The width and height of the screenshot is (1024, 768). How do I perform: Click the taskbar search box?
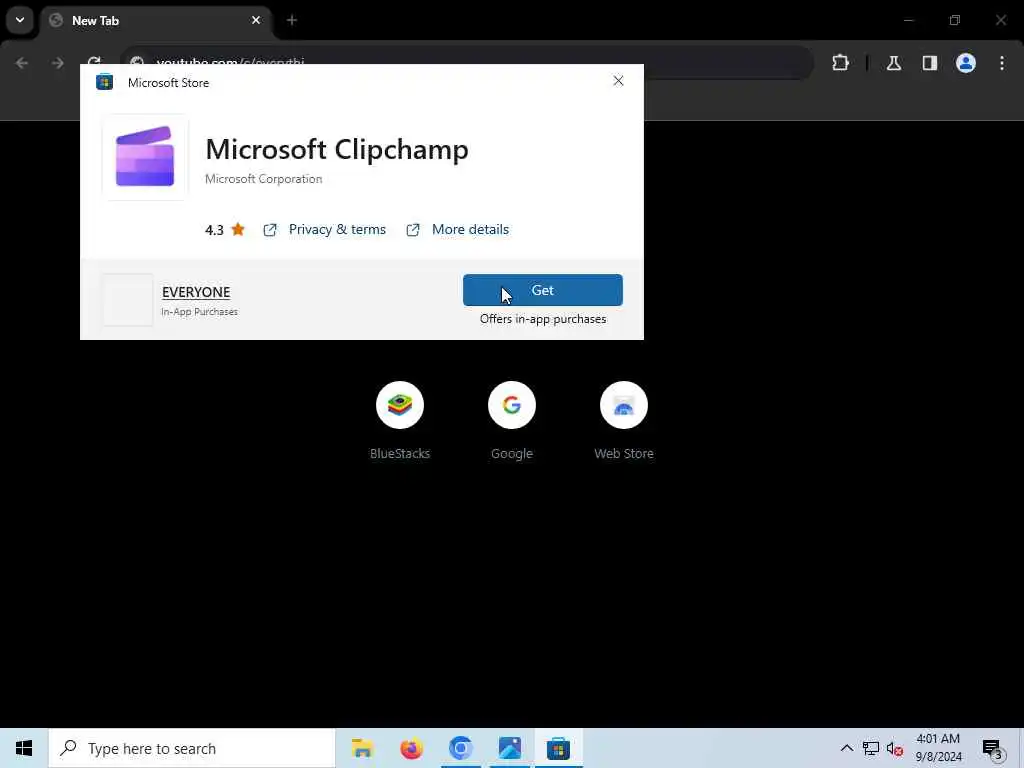(192, 748)
